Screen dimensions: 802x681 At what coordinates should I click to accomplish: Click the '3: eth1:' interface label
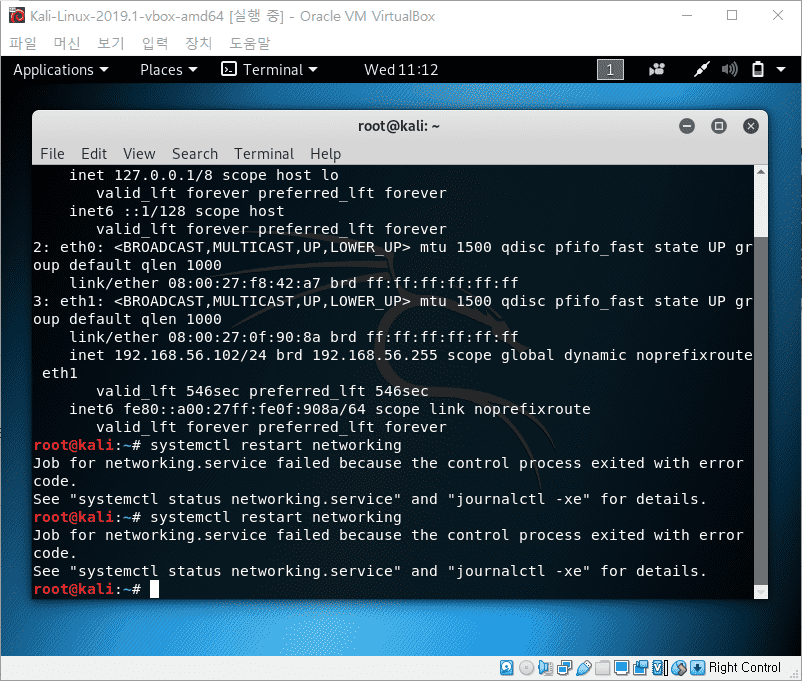[x=68, y=301]
